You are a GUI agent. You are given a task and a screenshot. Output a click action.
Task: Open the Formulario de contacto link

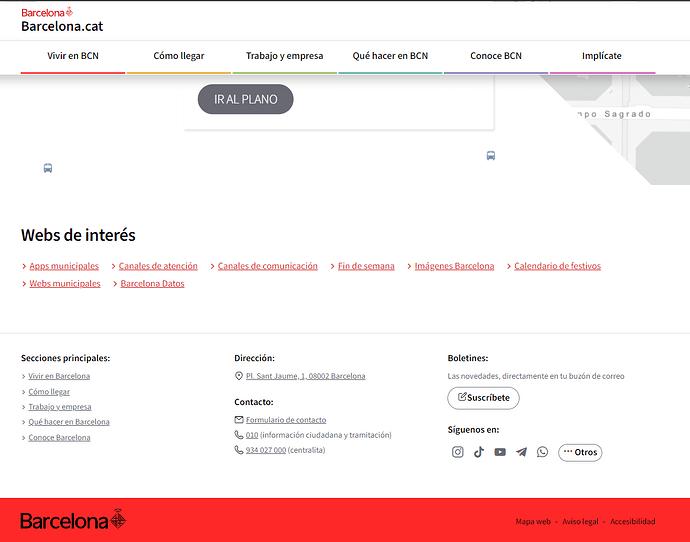[286, 420]
